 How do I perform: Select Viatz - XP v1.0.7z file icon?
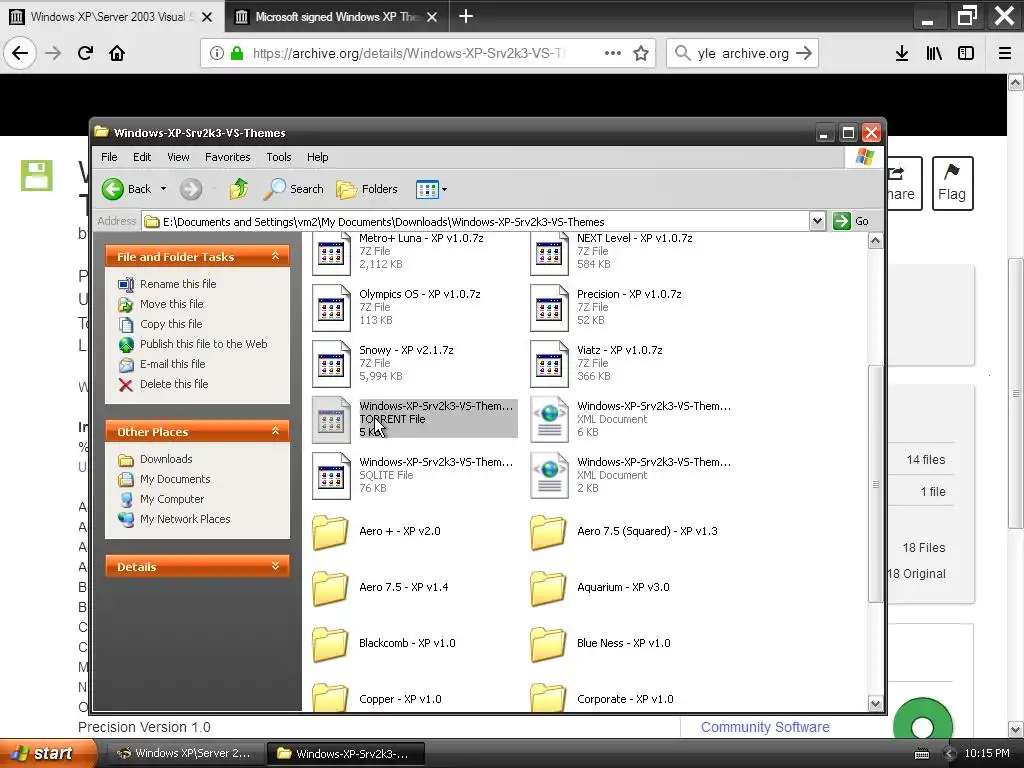pyautogui.click(x=549, y=364)
